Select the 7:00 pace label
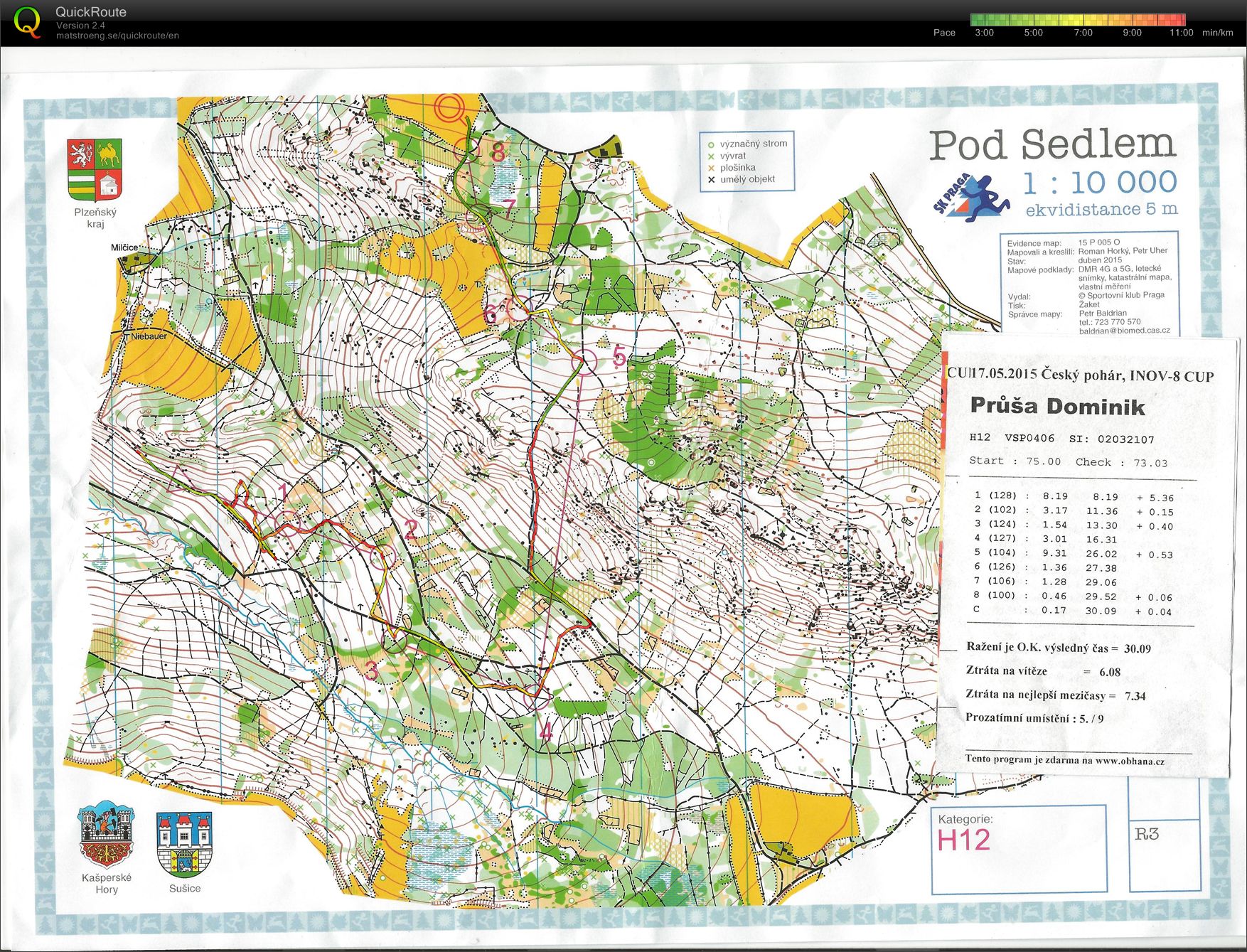This screenshot has height=952, width=1247. 1083,33
